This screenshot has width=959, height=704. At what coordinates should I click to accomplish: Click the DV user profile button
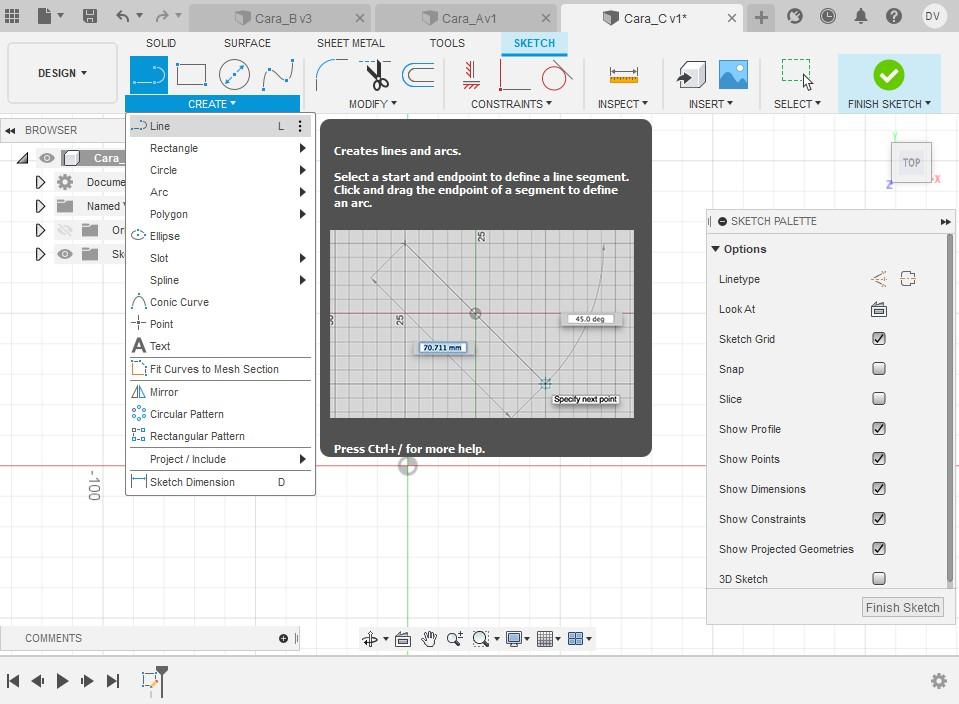point(932,16)
